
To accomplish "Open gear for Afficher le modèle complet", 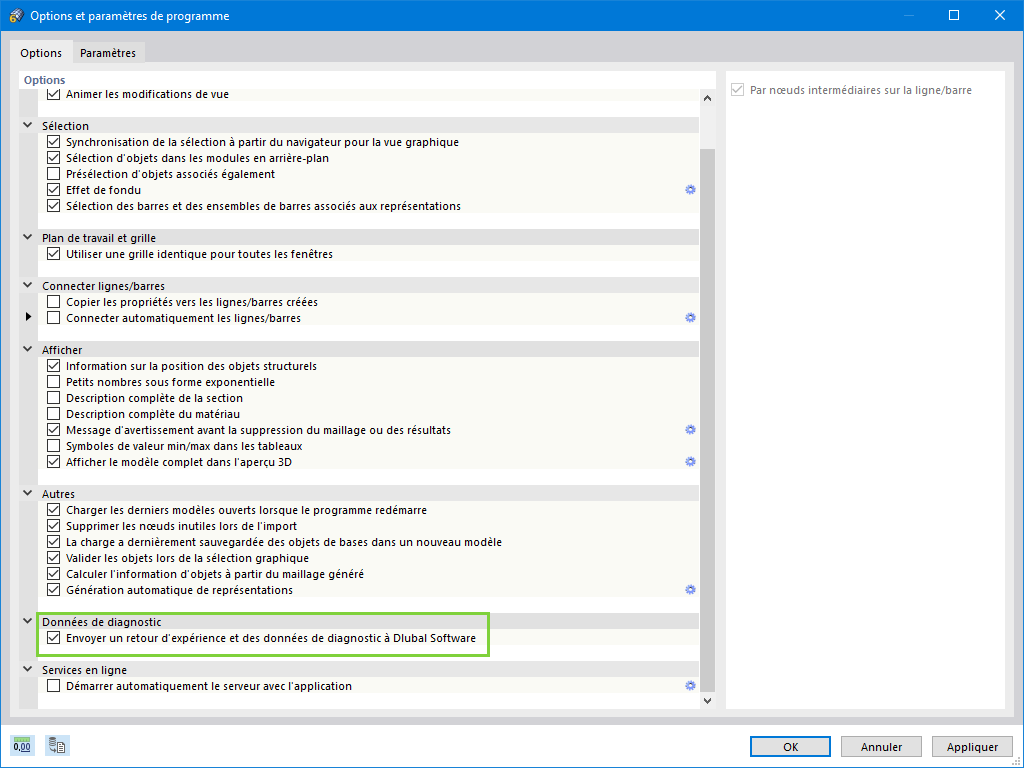I will click(690, 462).
